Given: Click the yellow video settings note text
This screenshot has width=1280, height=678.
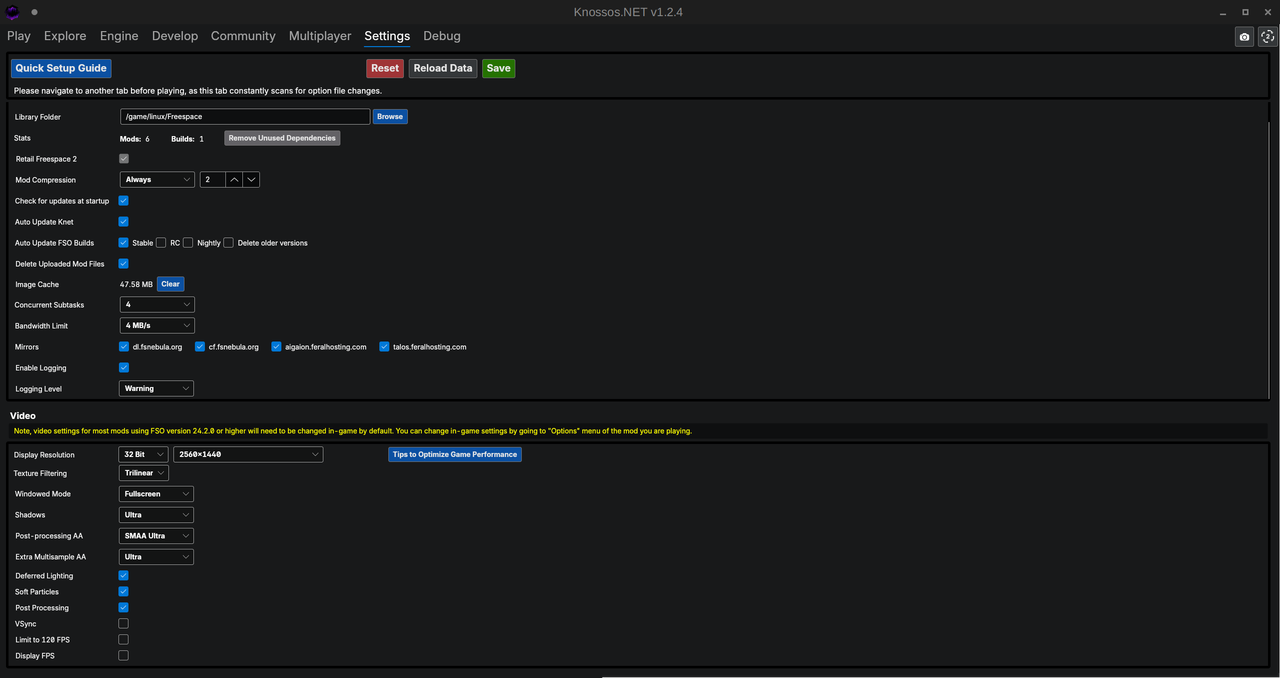Looking at the screenshot, I should 352,432.
